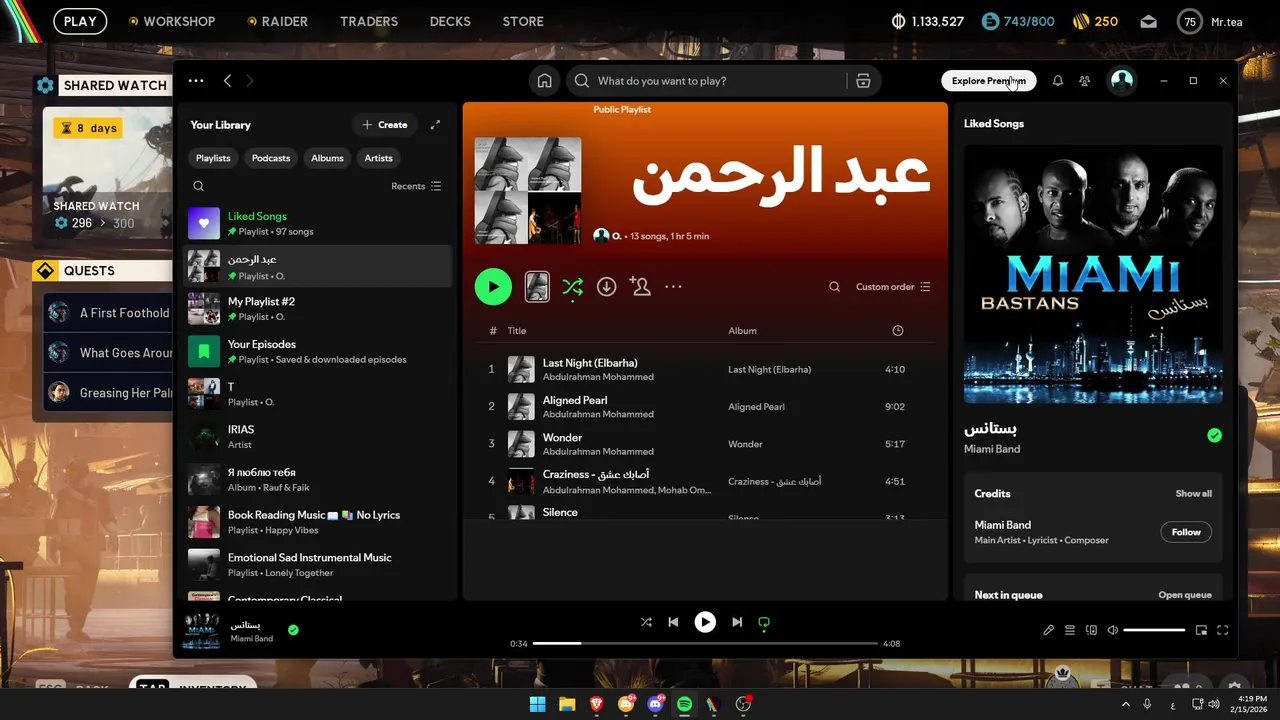Open the DECKS tab in the game
This screenshot has height=720, width=1280.
click(x=450, y=21)
